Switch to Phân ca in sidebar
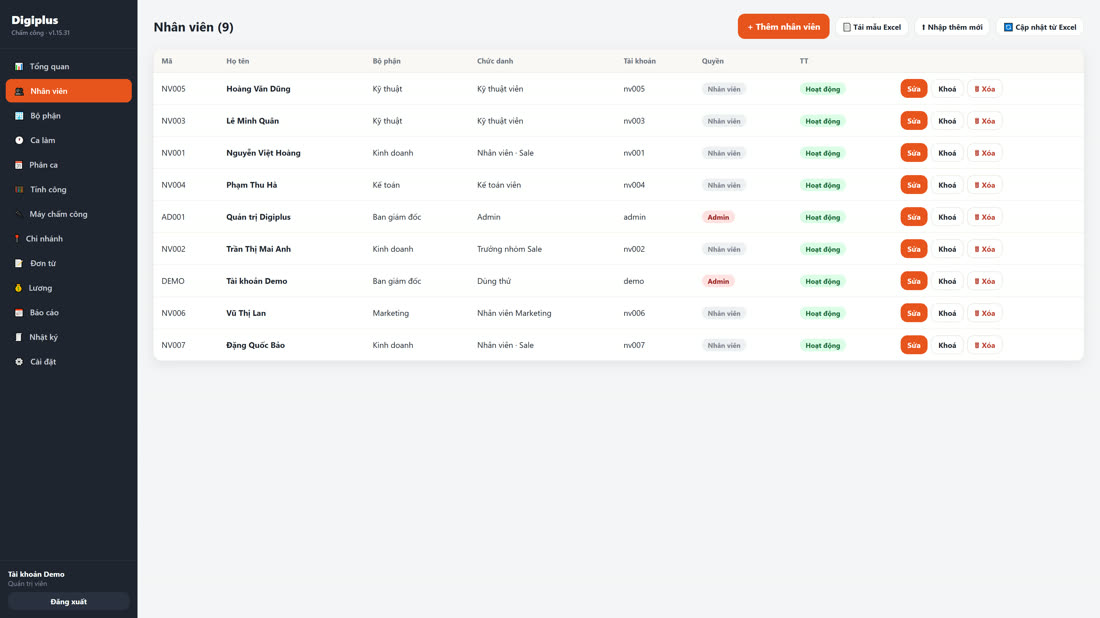 69,165
